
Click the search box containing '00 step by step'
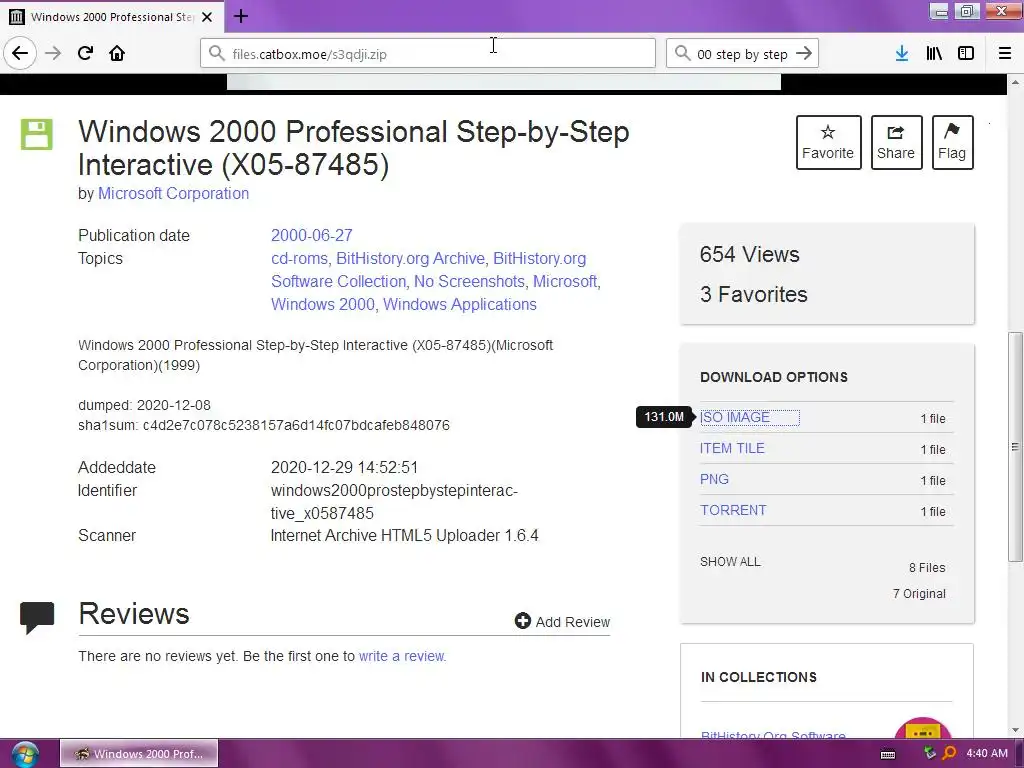coord(741,54)
